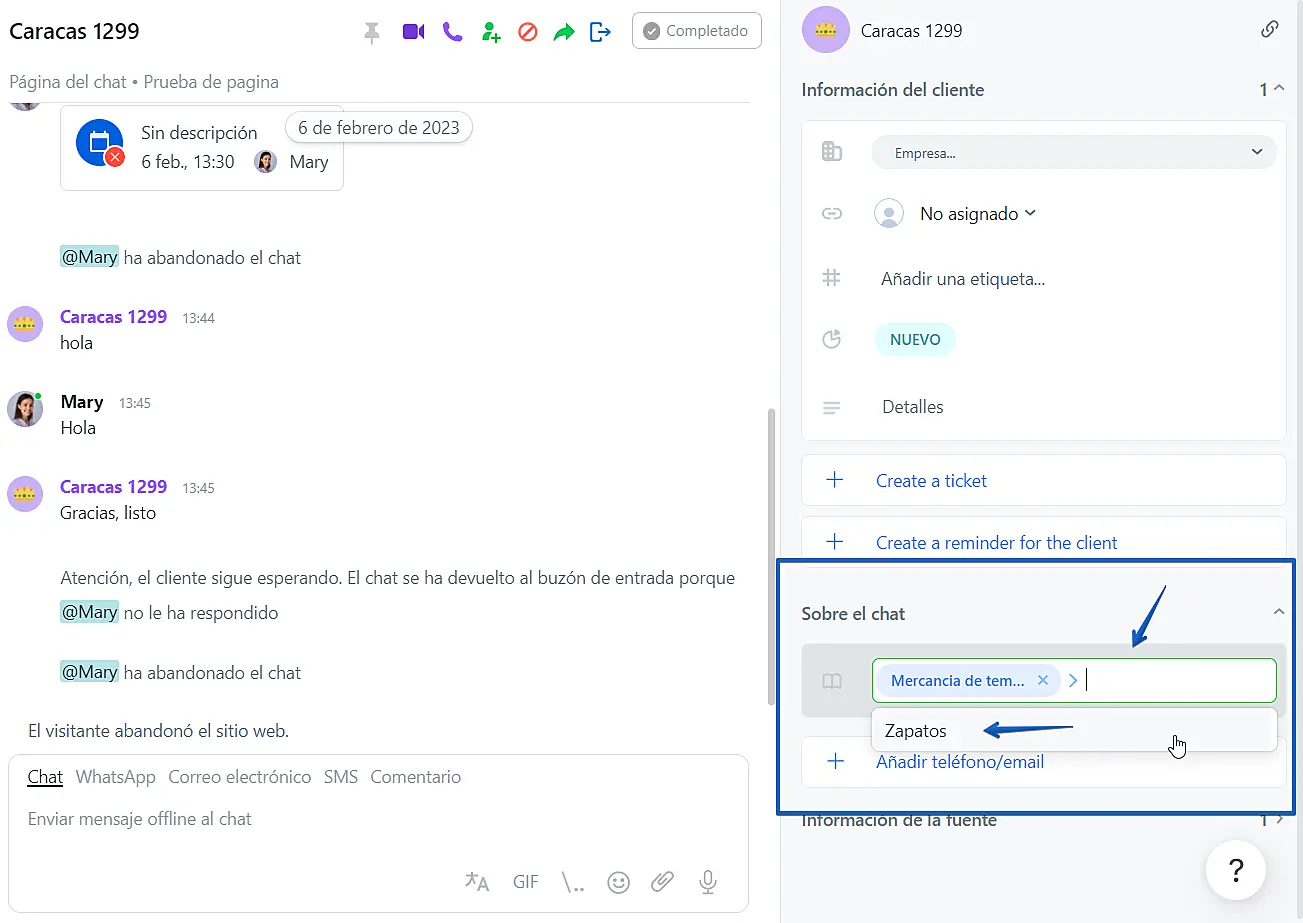
Task: Mark the chat as Completado
Action: [x=697, y=31]
